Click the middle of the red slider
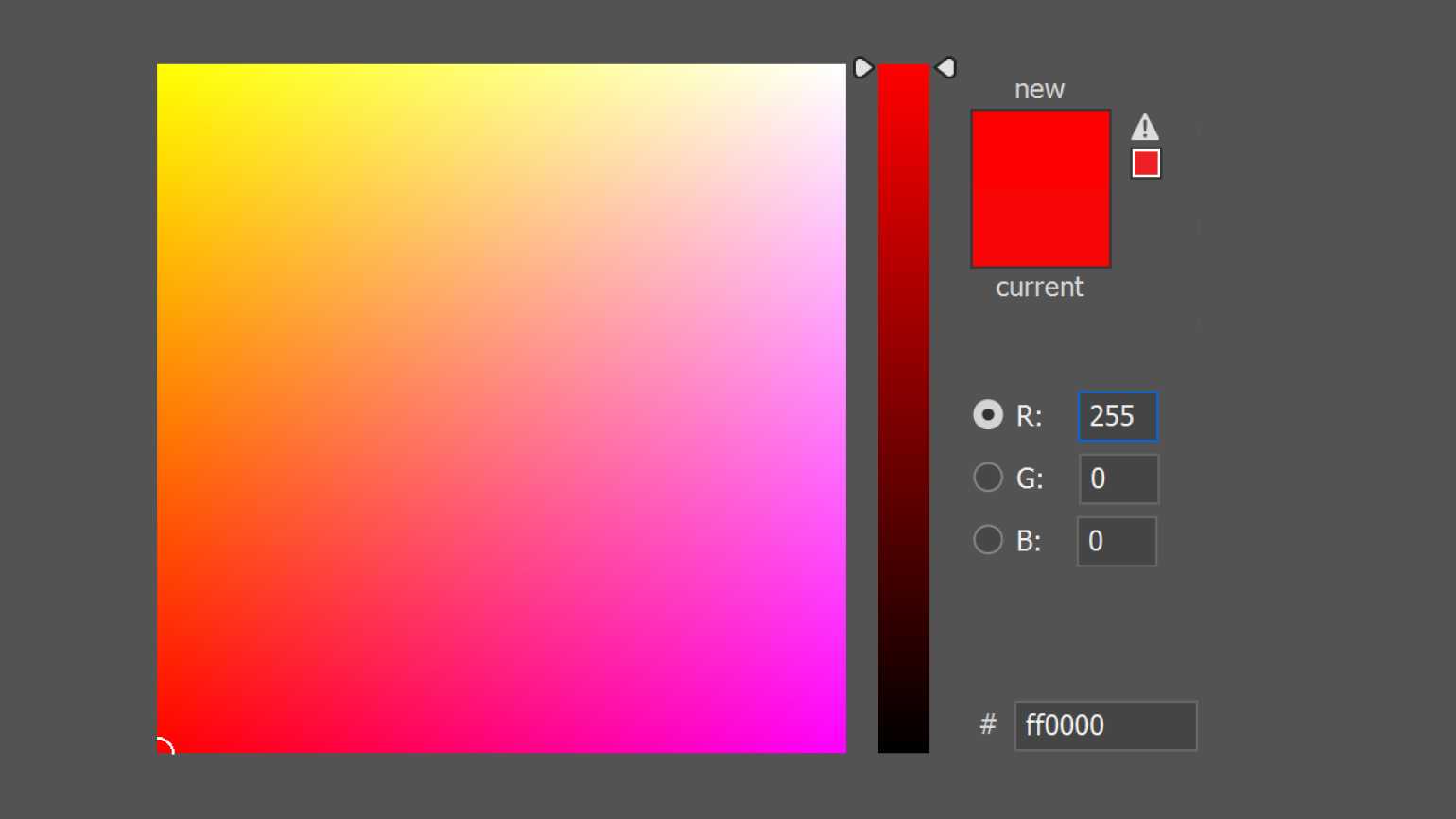The width and height of the screenshot is (1456, 819). click(904, 409)
